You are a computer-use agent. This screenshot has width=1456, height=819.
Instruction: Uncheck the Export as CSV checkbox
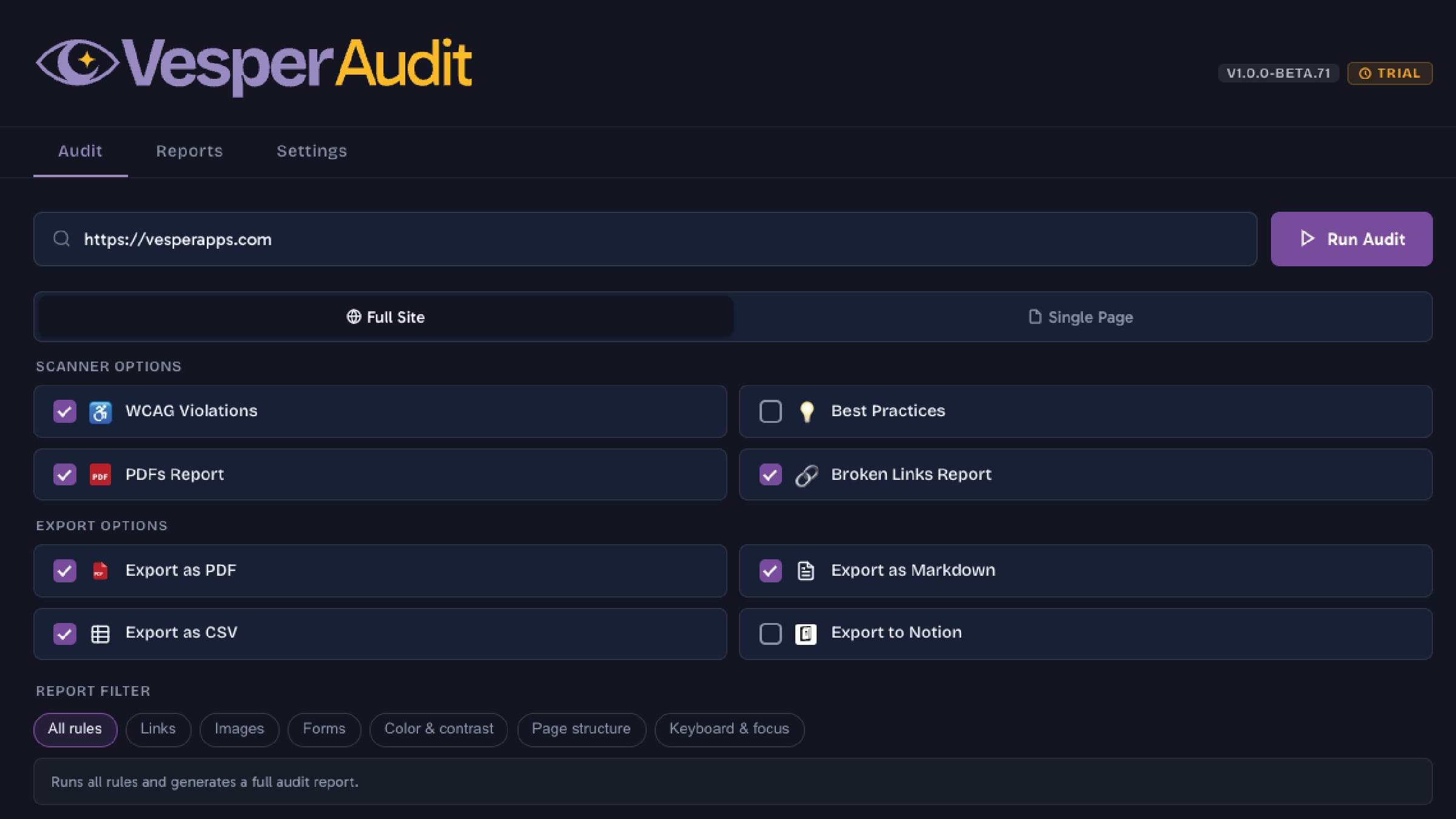coord(65,634)
